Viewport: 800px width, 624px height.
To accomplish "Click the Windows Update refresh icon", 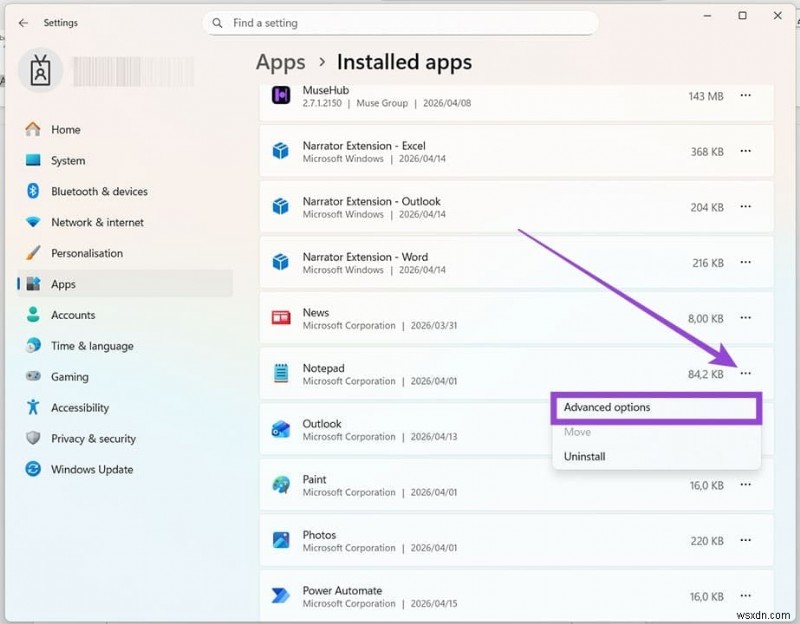I will coord(33,469).
